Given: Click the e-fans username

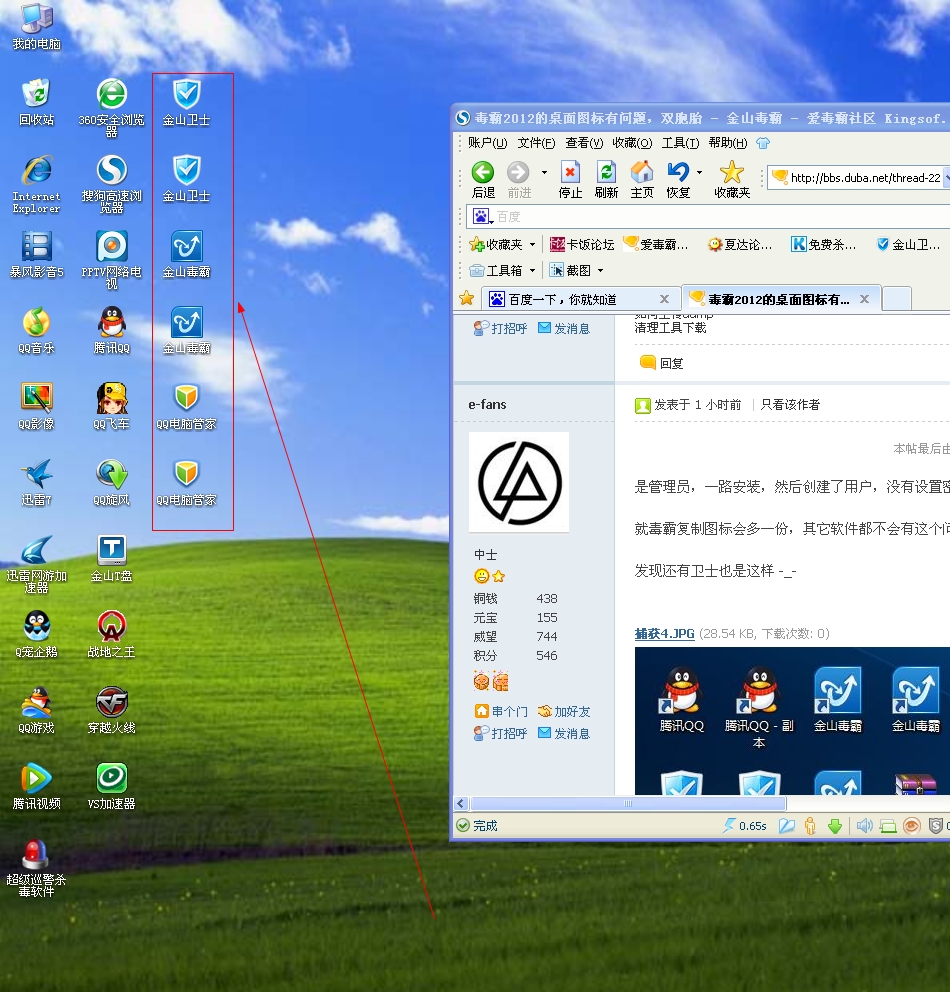Looking at the screenshot, I should [x=487, y=404].
